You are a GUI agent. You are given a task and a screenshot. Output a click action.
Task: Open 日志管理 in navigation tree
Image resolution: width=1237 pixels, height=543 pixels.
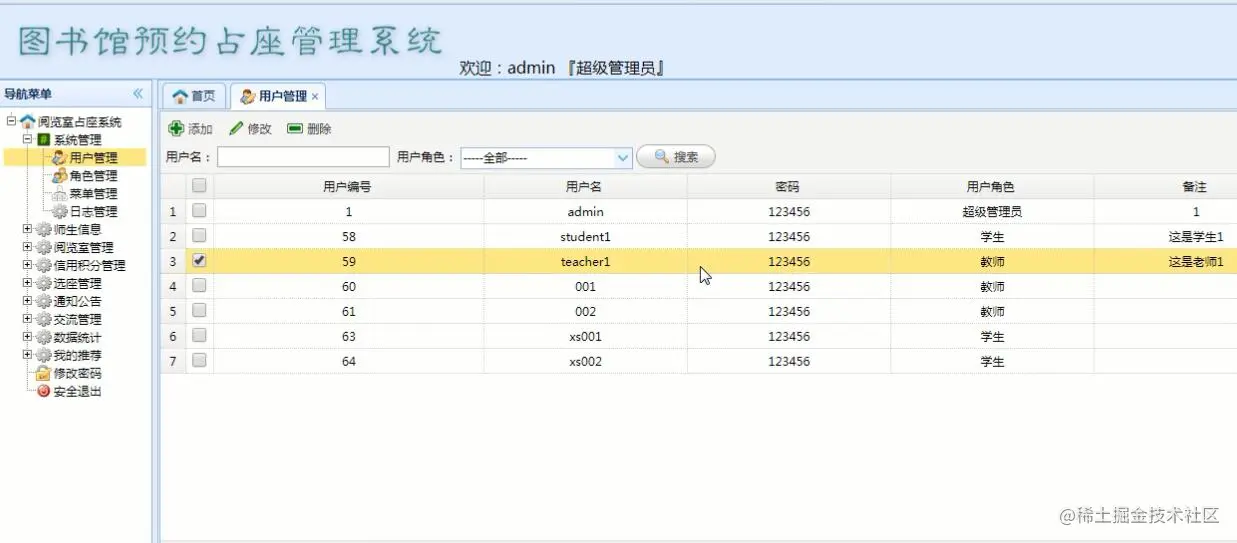point(93,212)
